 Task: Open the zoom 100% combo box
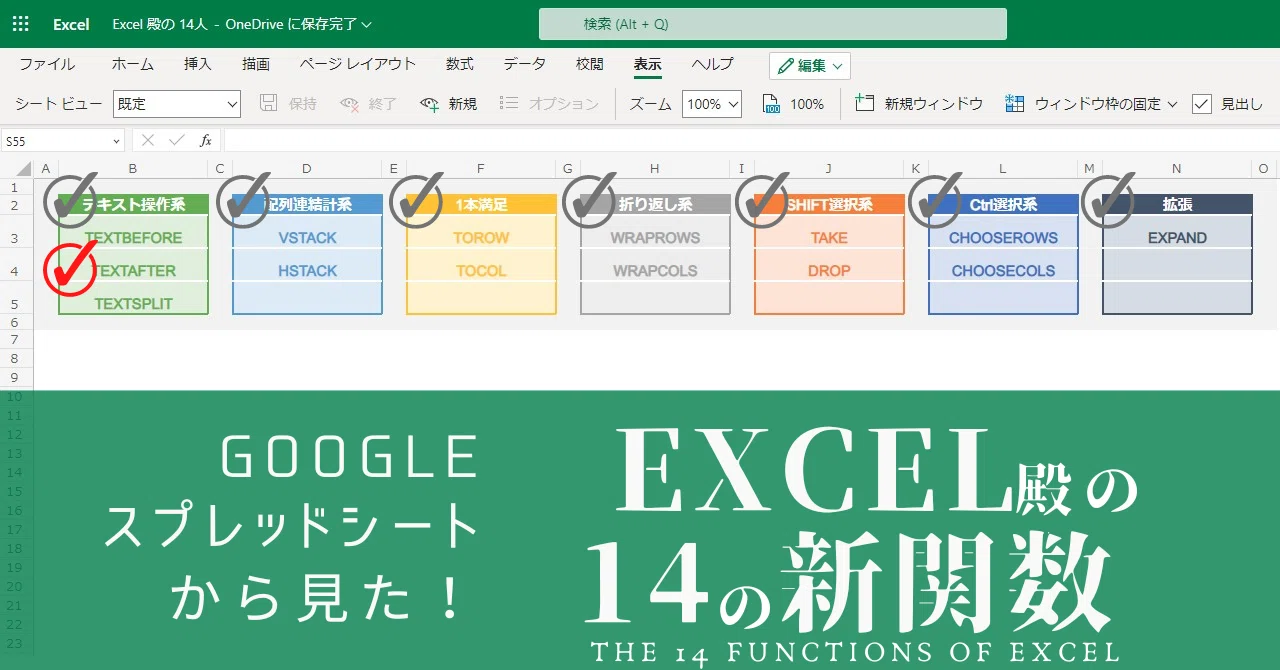point(712,104)
